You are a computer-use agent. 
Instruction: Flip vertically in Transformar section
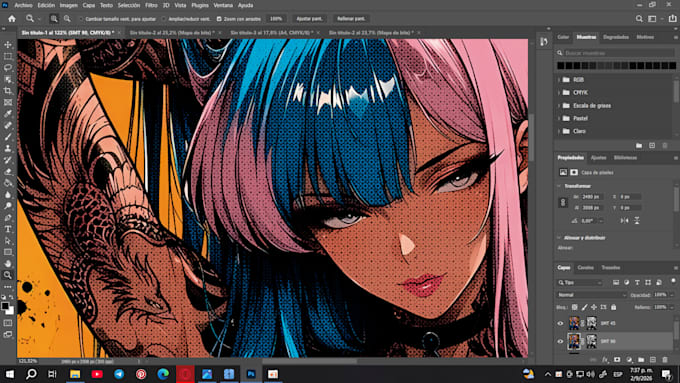[637, 220]
